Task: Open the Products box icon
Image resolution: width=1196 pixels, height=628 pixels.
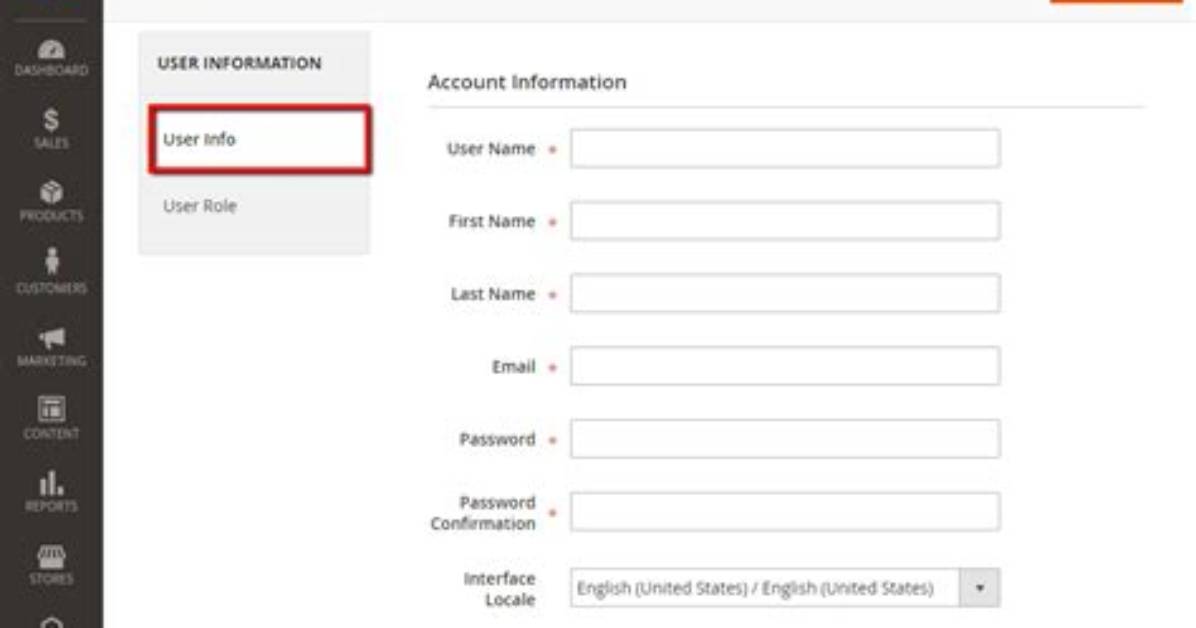Action: click(x=51, y=192)
